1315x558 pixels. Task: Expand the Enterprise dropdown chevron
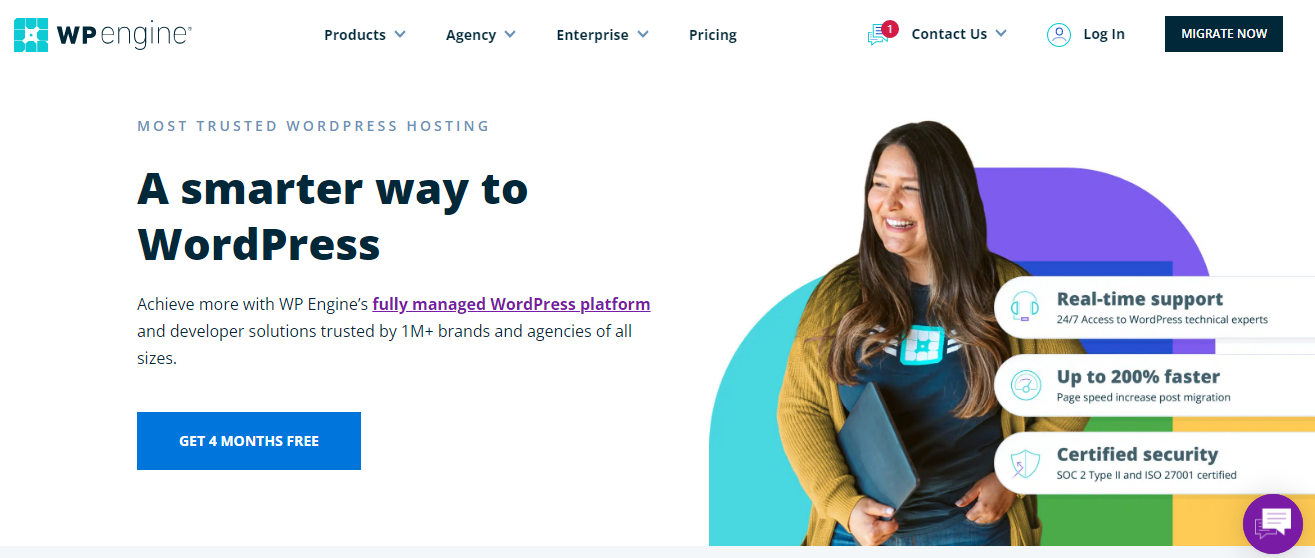click(x=642, y=34)
